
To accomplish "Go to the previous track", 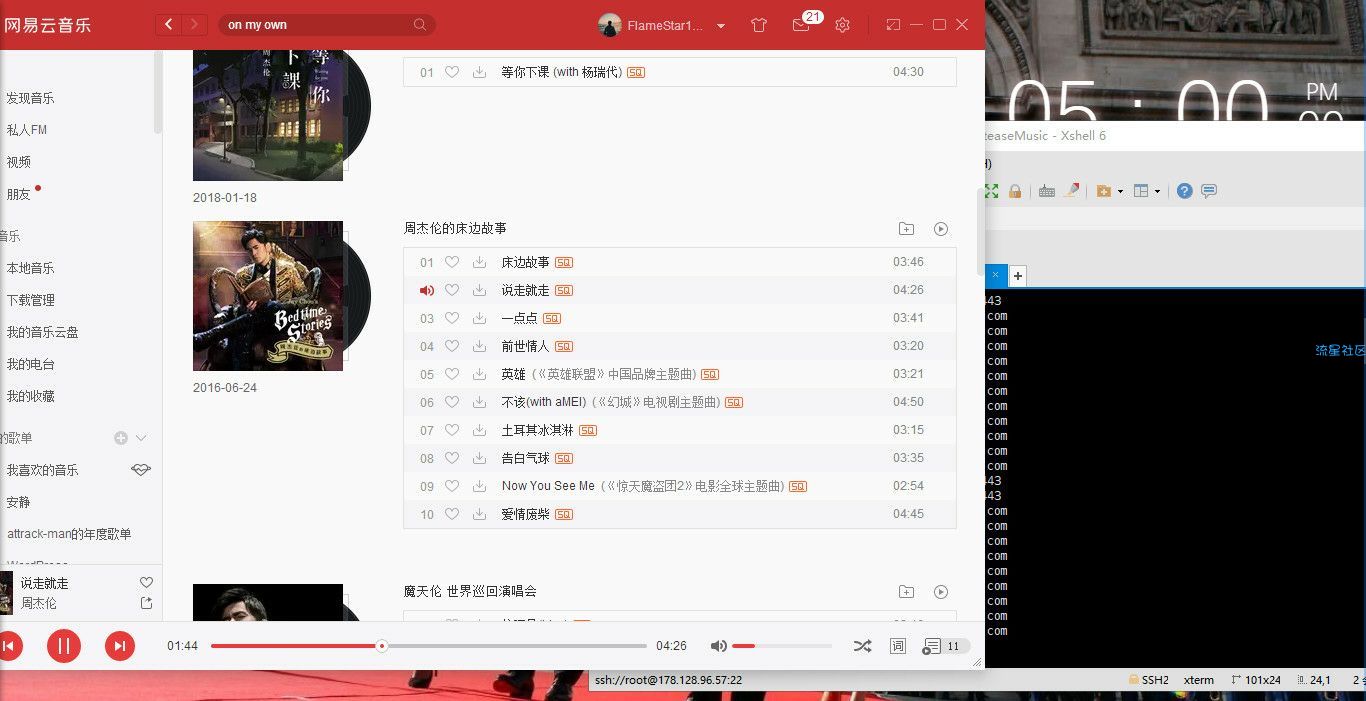I will (x=8, y=646).
